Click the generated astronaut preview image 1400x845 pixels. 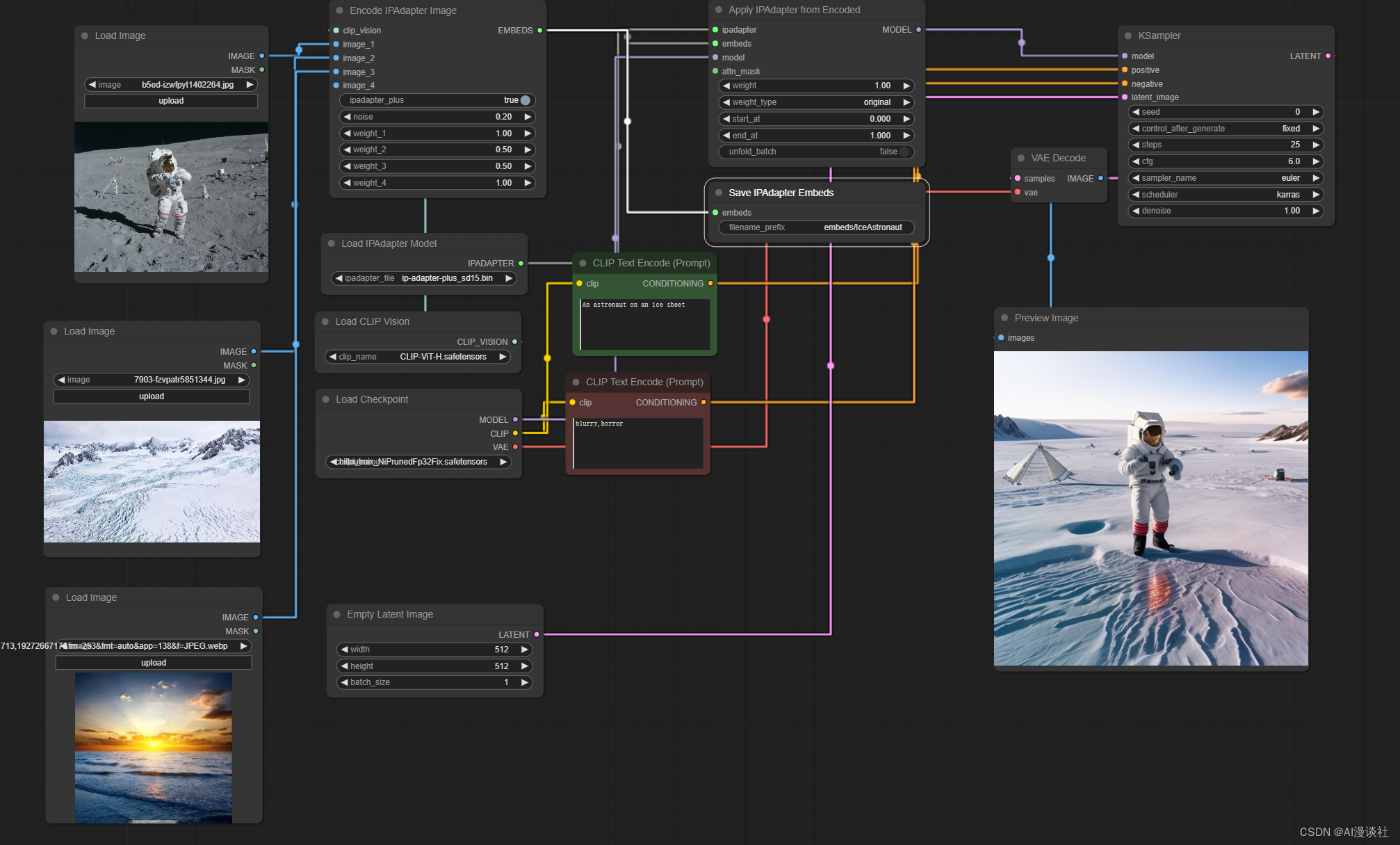pyautogui.click(x=1150, y=508)
